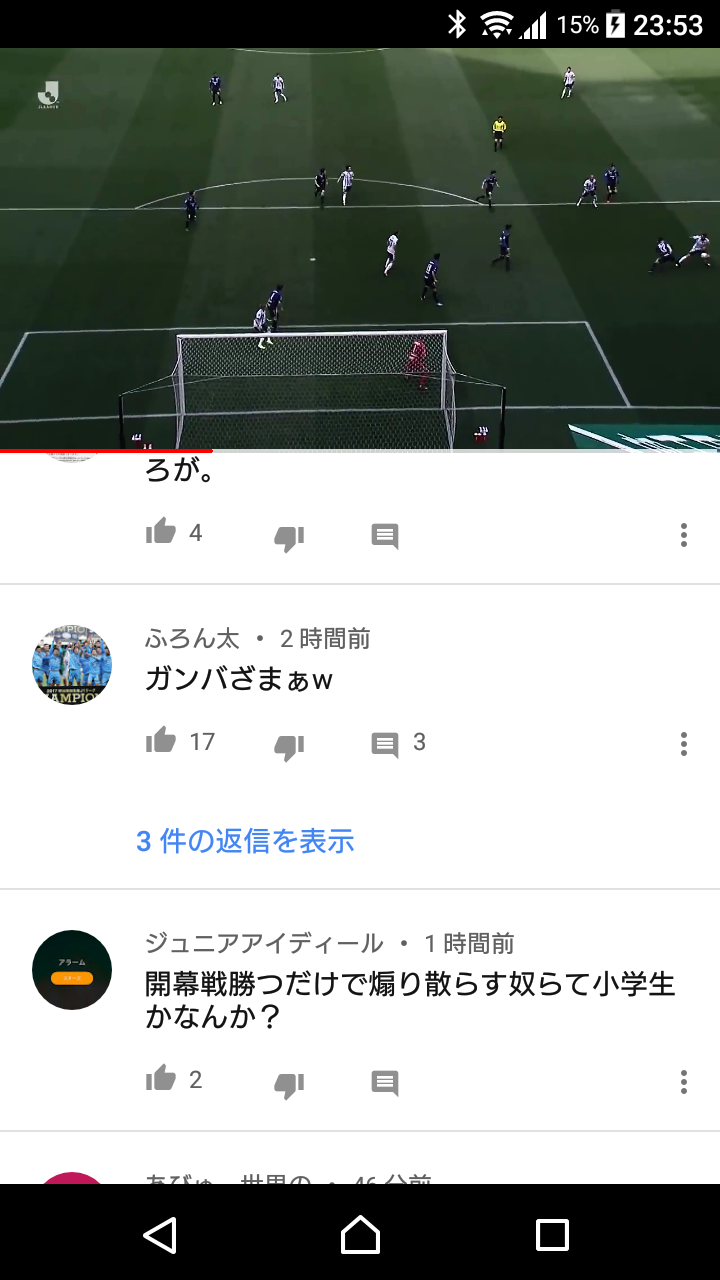This screenshot has height=1280, width=720.
Task: Dislike the top comment ending ろが。
Action: click(289, 538)
